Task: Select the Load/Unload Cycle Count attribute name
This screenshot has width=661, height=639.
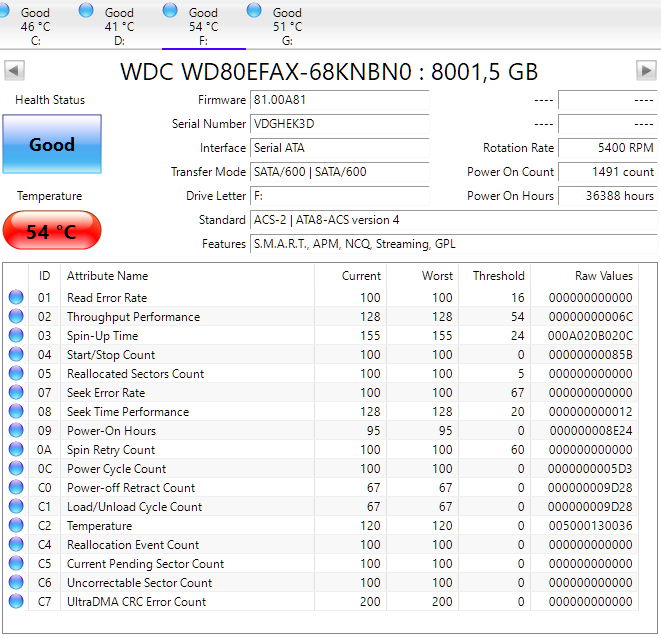Action: coord(134,507)
